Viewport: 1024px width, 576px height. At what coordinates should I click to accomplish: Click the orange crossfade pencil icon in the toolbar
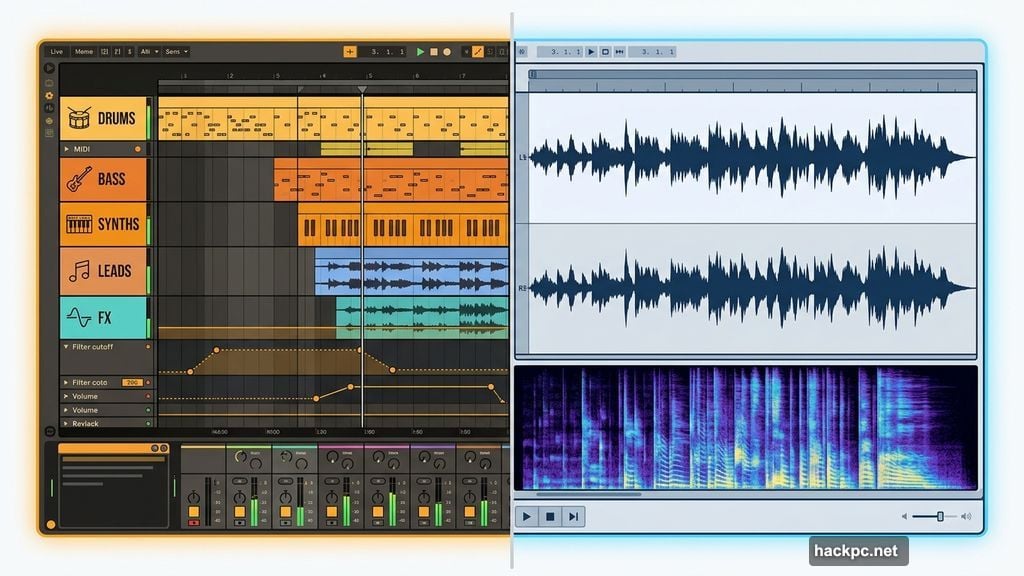click(477, 52)
